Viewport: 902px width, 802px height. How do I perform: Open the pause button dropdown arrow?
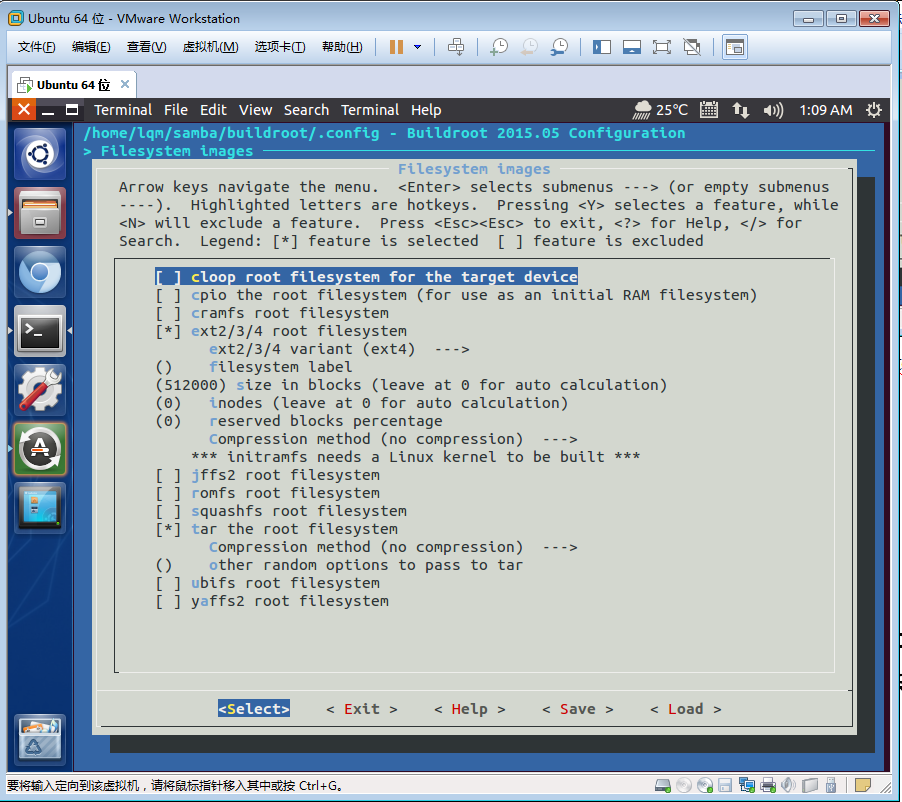point(417,47)
